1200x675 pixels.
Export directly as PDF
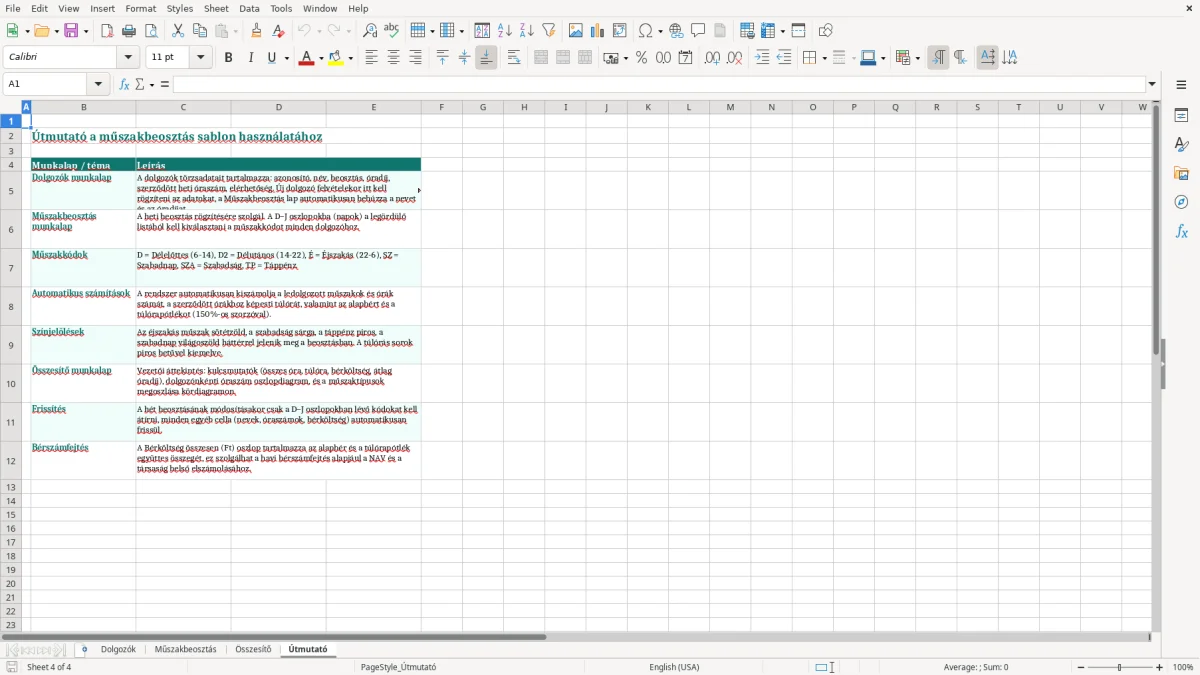pos(107,31)
